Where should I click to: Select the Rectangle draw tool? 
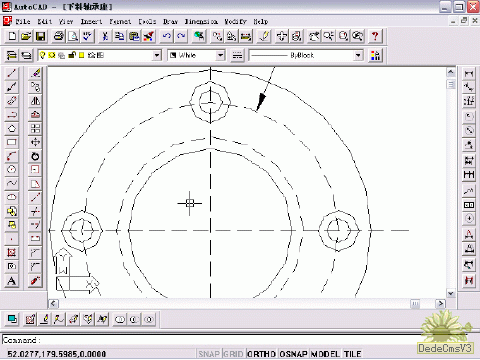[12, 142]
